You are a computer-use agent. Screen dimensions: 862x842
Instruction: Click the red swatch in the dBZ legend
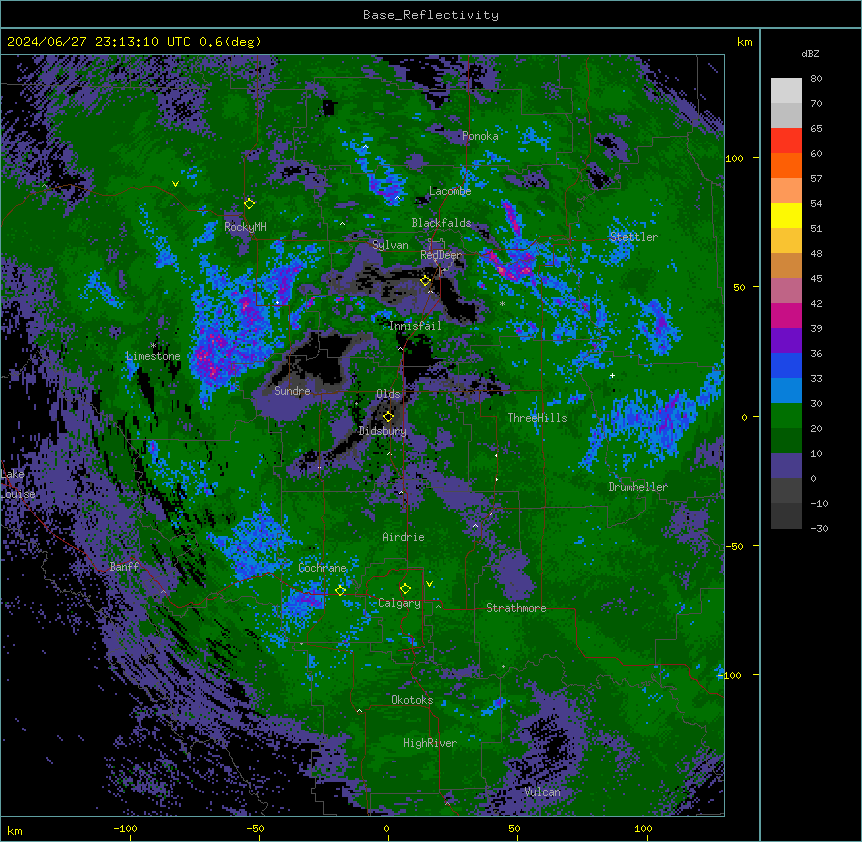[x=786, y=140]
